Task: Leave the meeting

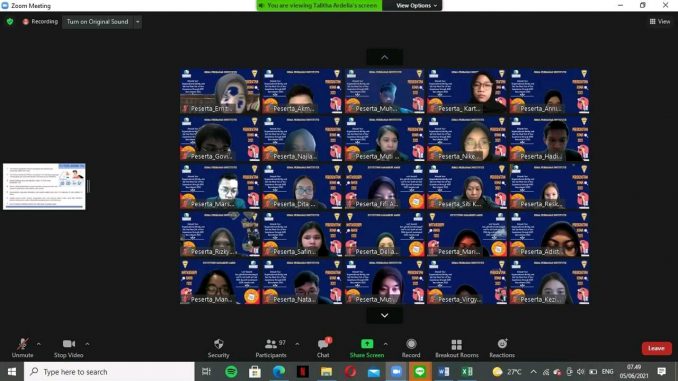Action: coord(656,348)
